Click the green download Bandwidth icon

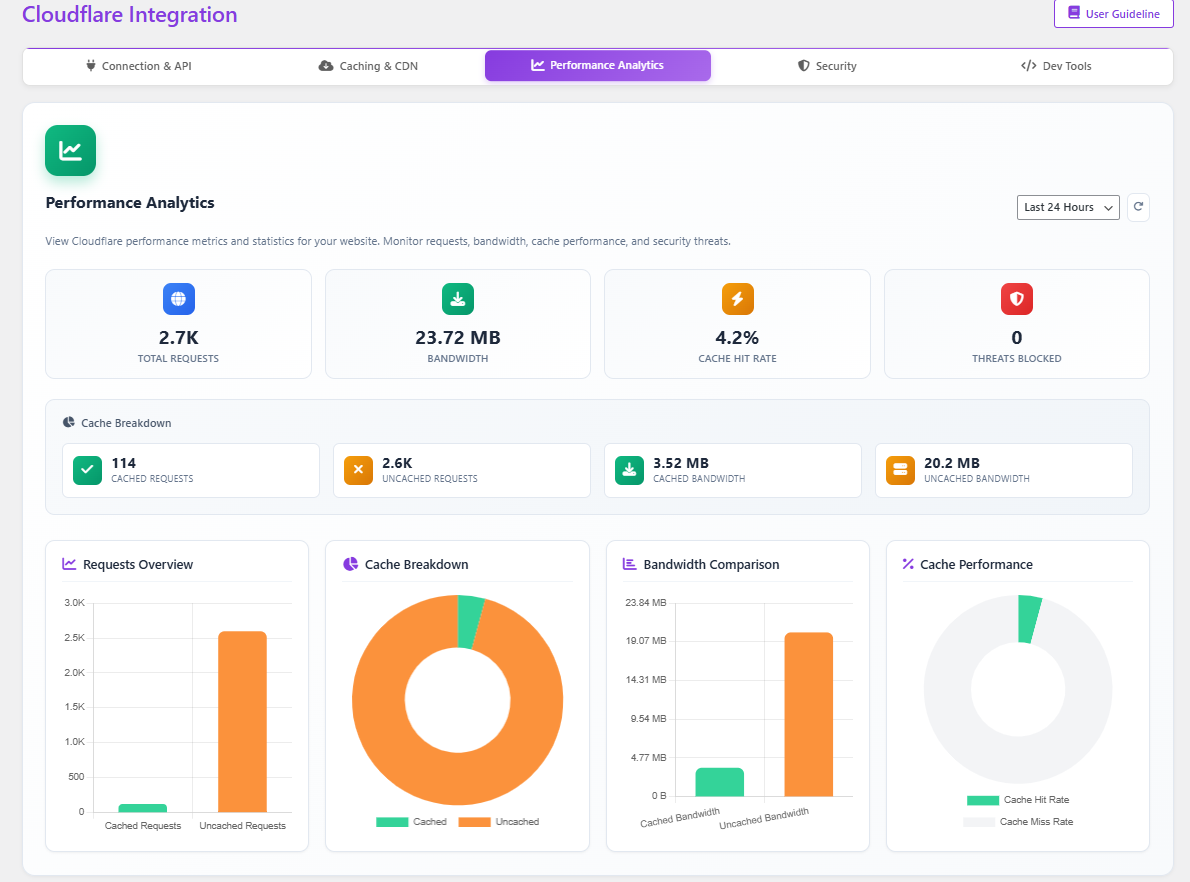click(x=457, y=299)
